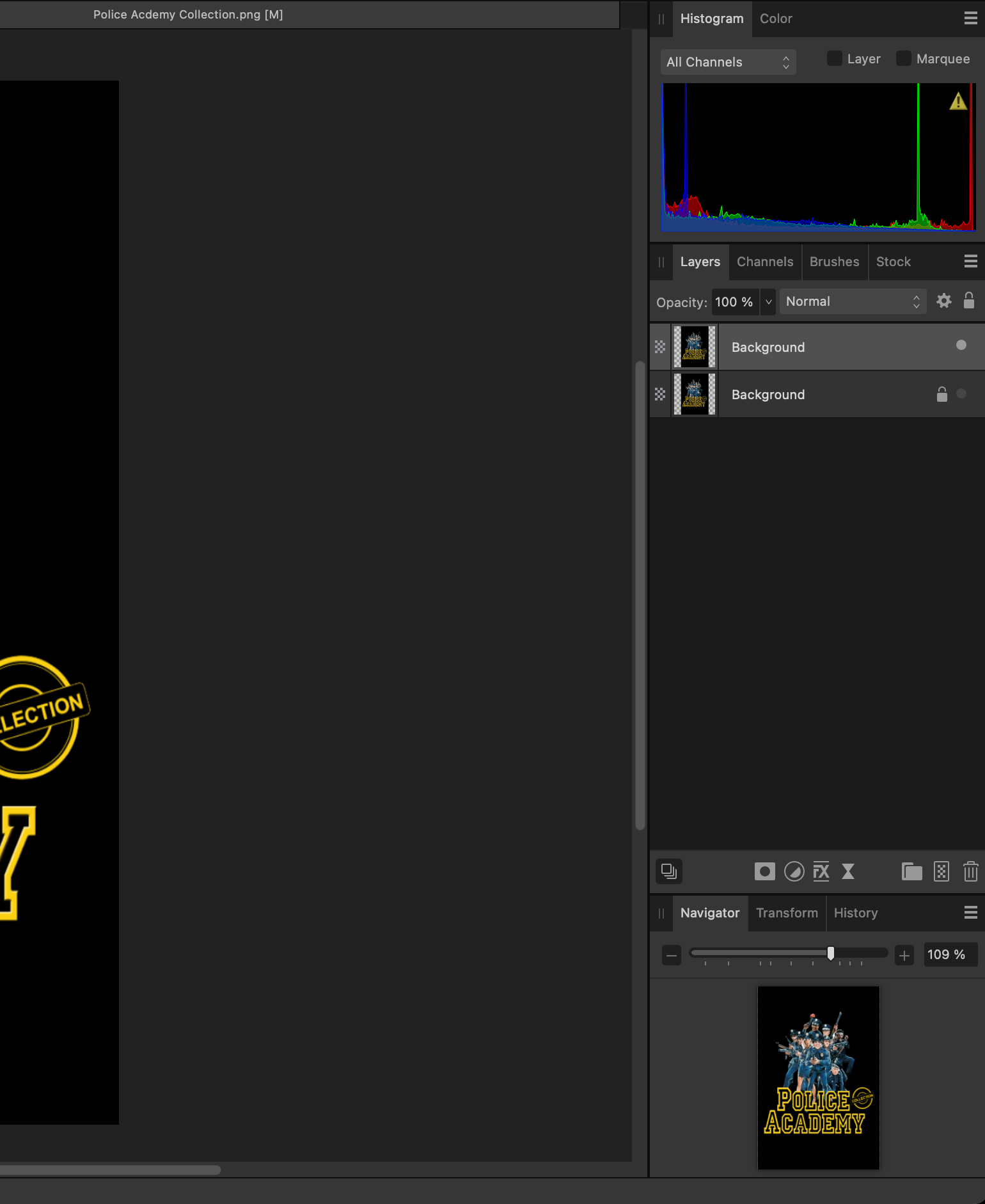Click the Opacity 100 % field

(x=734, y=301)
